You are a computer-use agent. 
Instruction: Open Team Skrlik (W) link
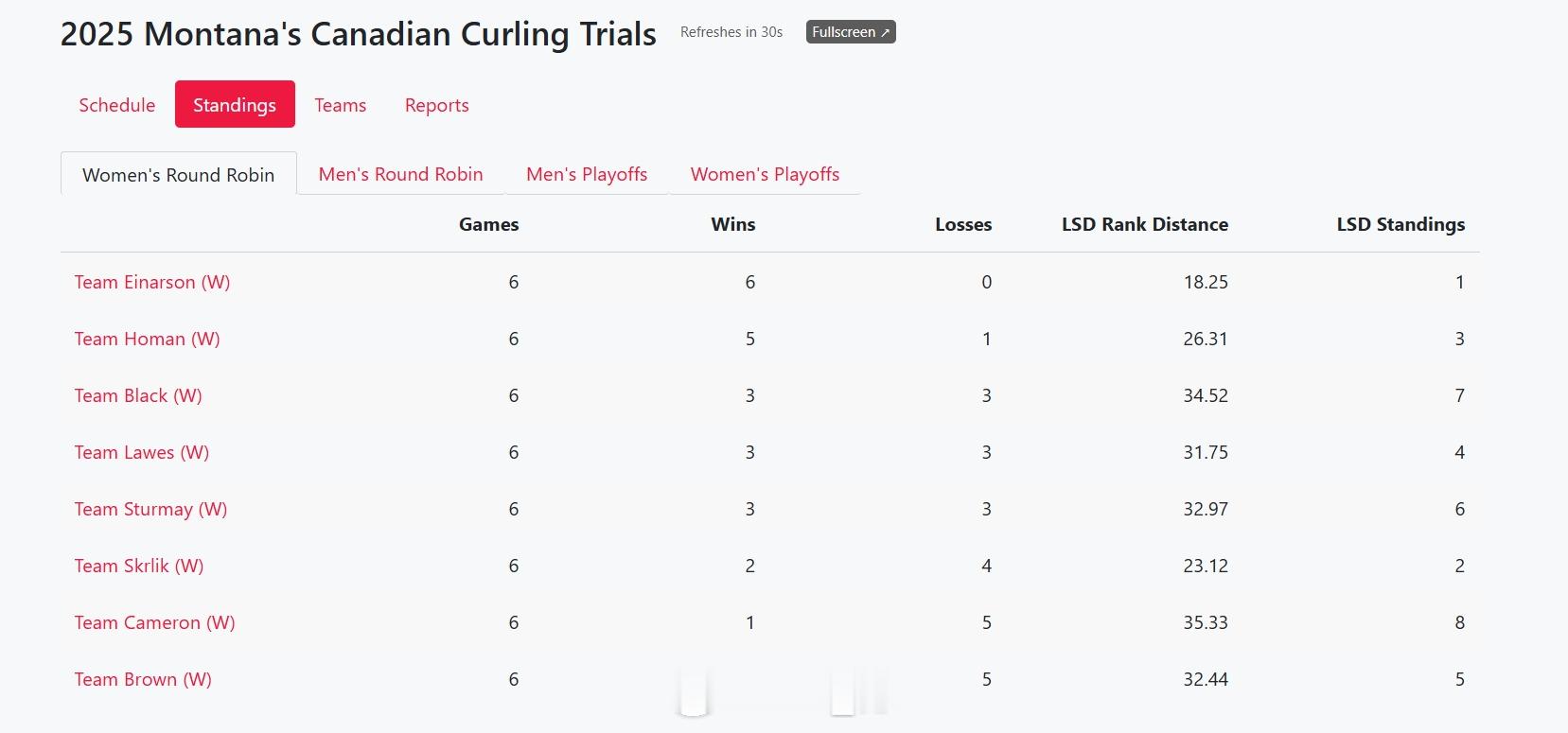click(x=139, y=566)
